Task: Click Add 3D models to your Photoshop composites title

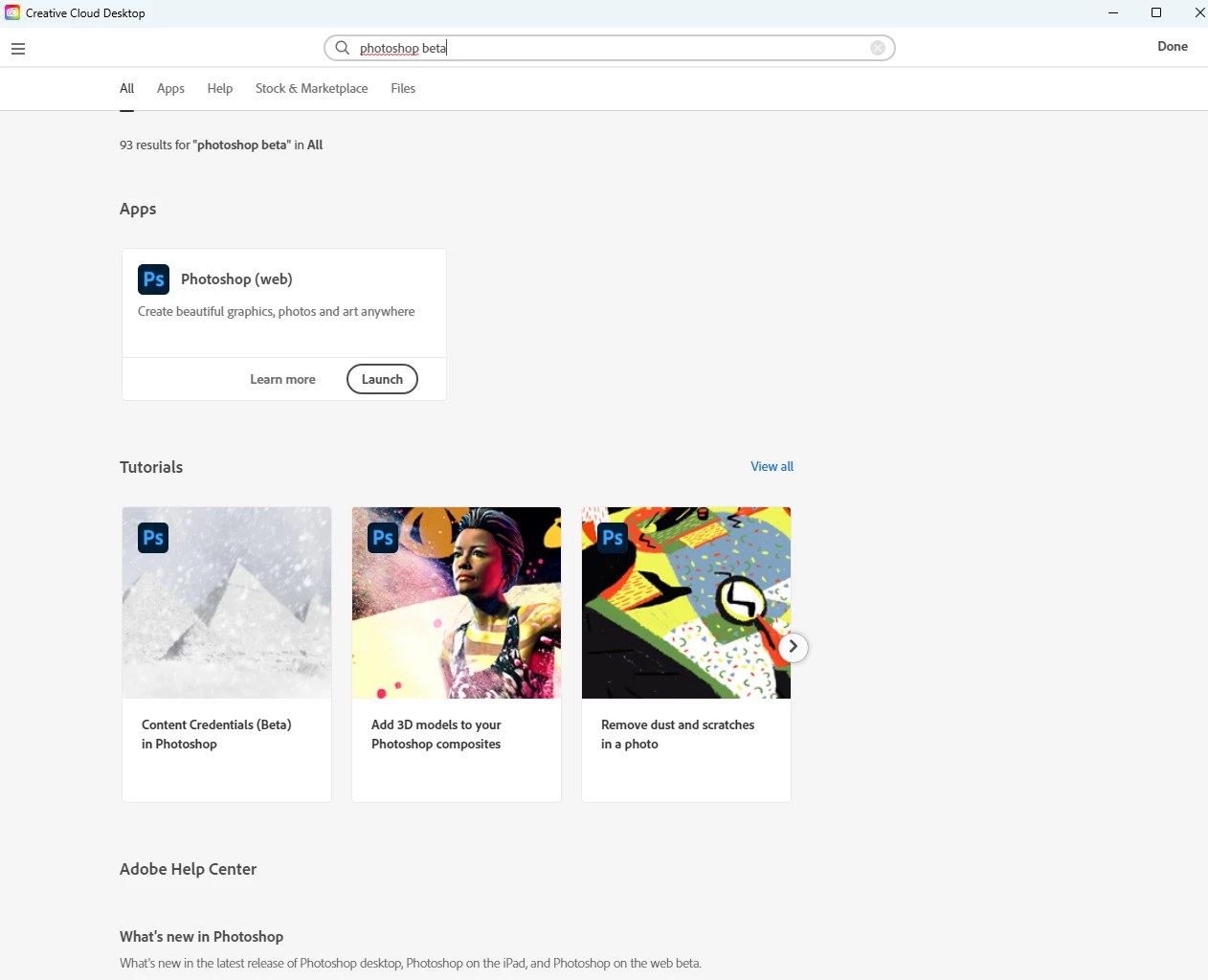Action: [436, 734]
